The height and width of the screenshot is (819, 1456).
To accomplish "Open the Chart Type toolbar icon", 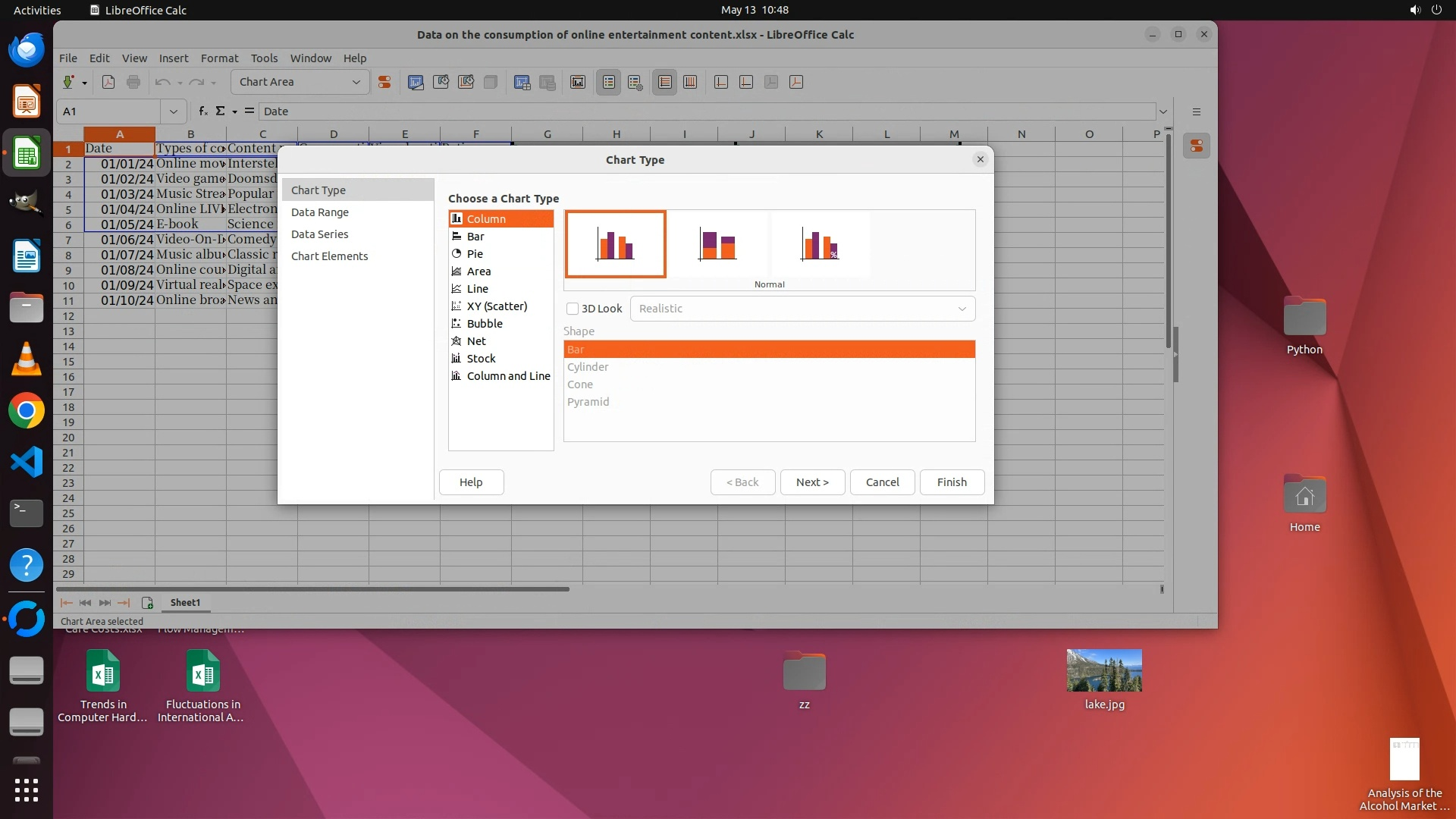I will pos(416,82).
